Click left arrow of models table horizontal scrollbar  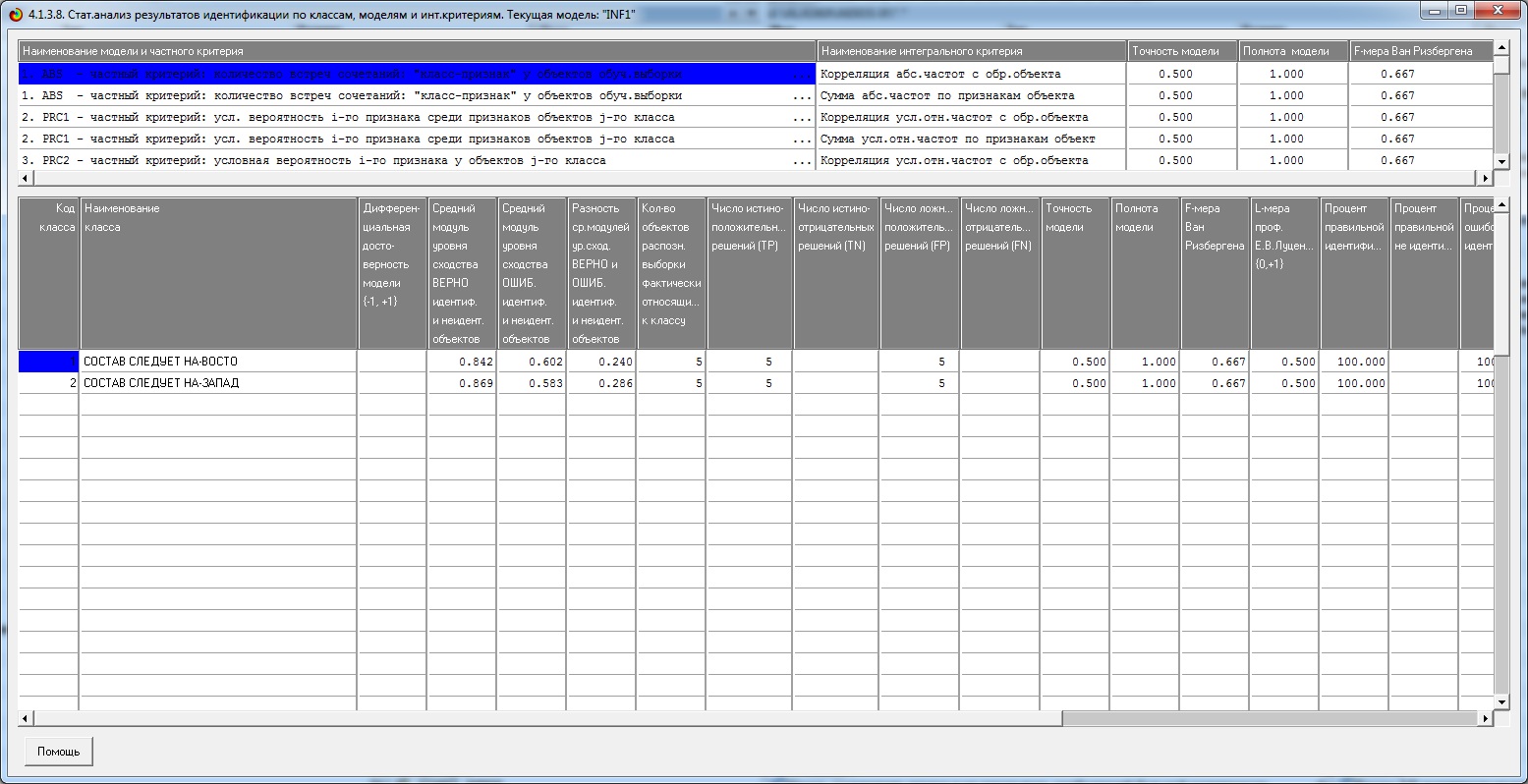[x=26, y=179]
